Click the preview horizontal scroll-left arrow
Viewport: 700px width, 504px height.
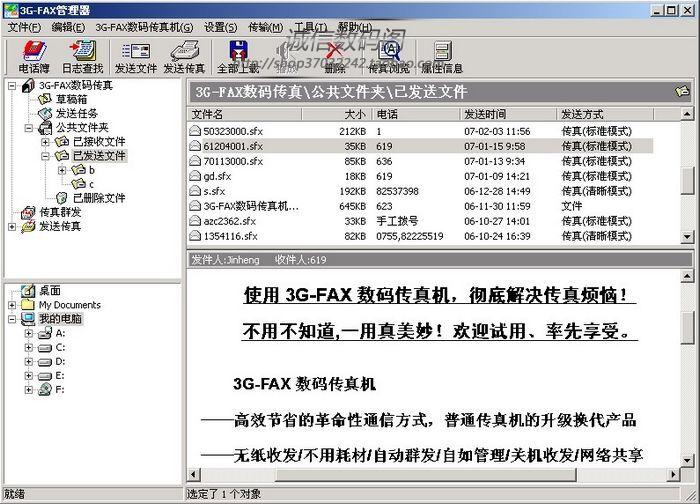coord(194,474)
